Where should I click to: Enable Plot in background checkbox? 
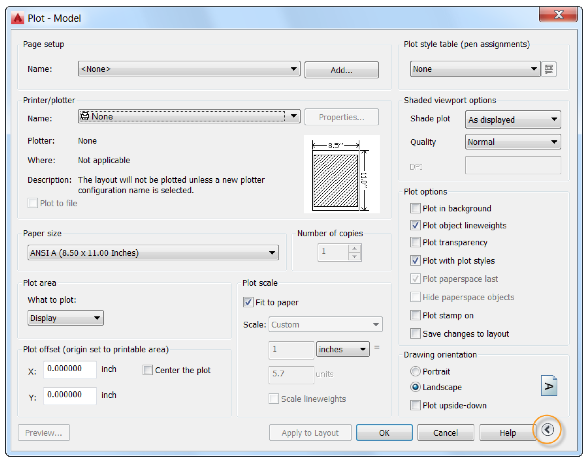pyautogui.click(x=415, y=208)
